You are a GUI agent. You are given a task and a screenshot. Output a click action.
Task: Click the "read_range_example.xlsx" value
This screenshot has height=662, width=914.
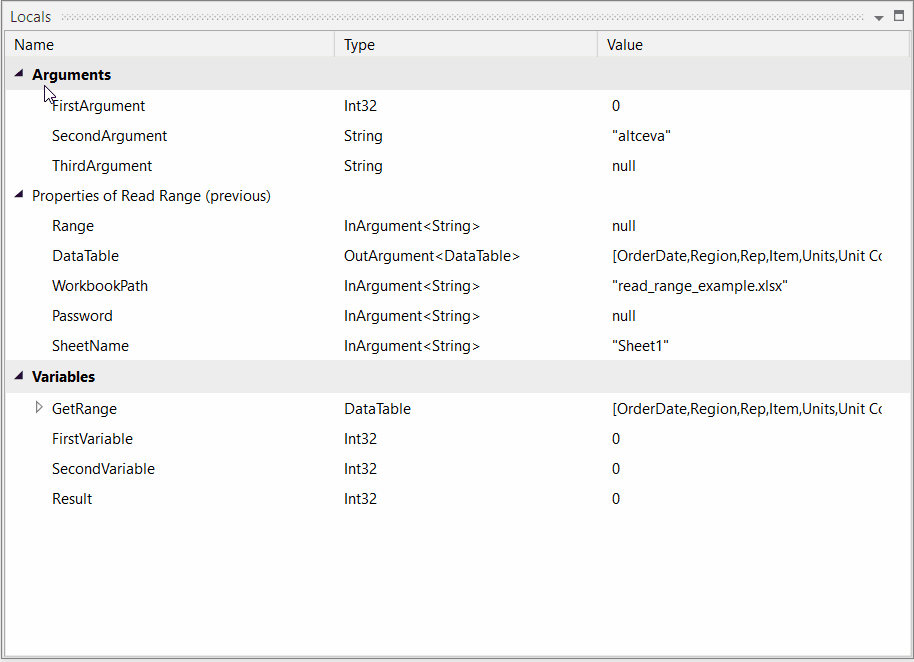[699, 286]
